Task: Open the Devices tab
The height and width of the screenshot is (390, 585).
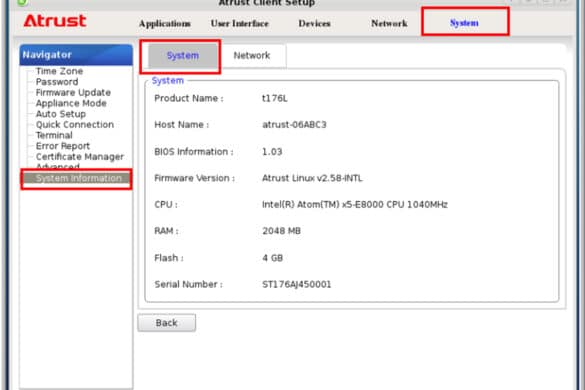Action: [x=314, y=23]
